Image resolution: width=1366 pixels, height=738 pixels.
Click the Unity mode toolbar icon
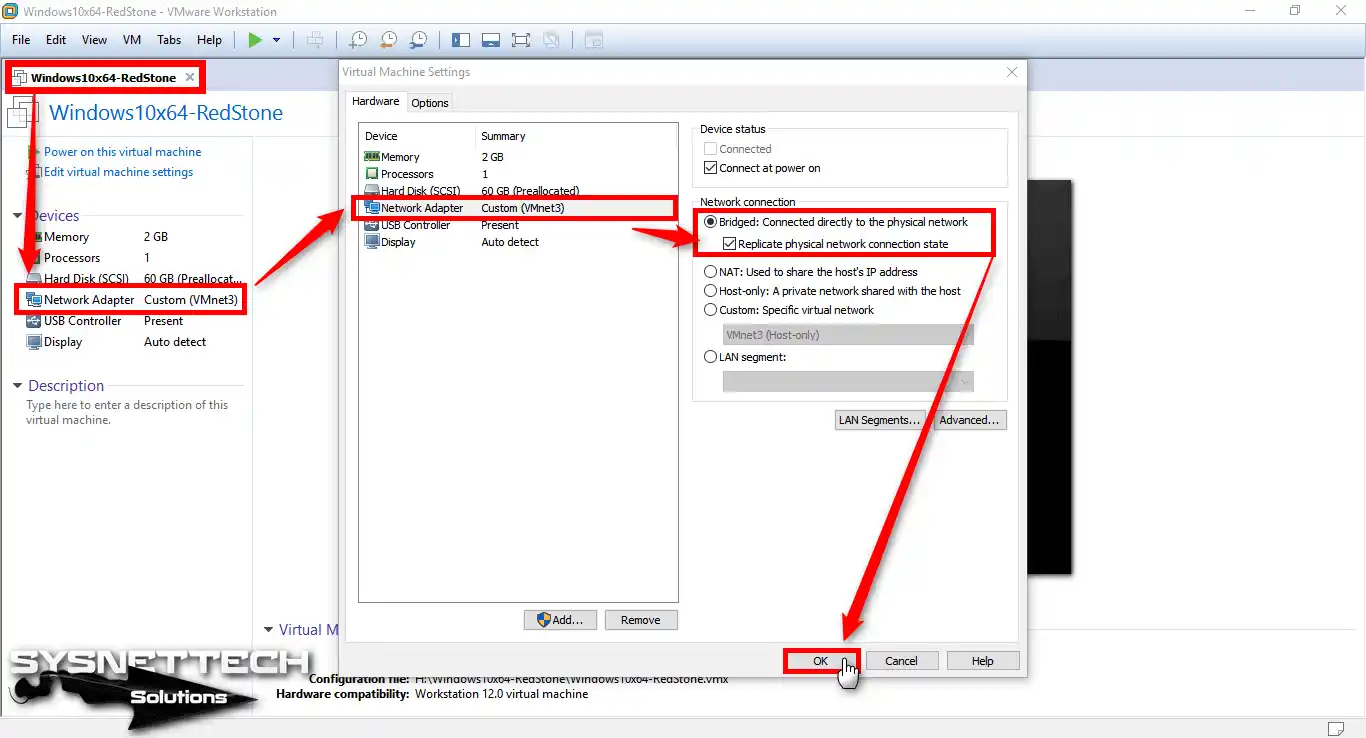tap(550, 40)
